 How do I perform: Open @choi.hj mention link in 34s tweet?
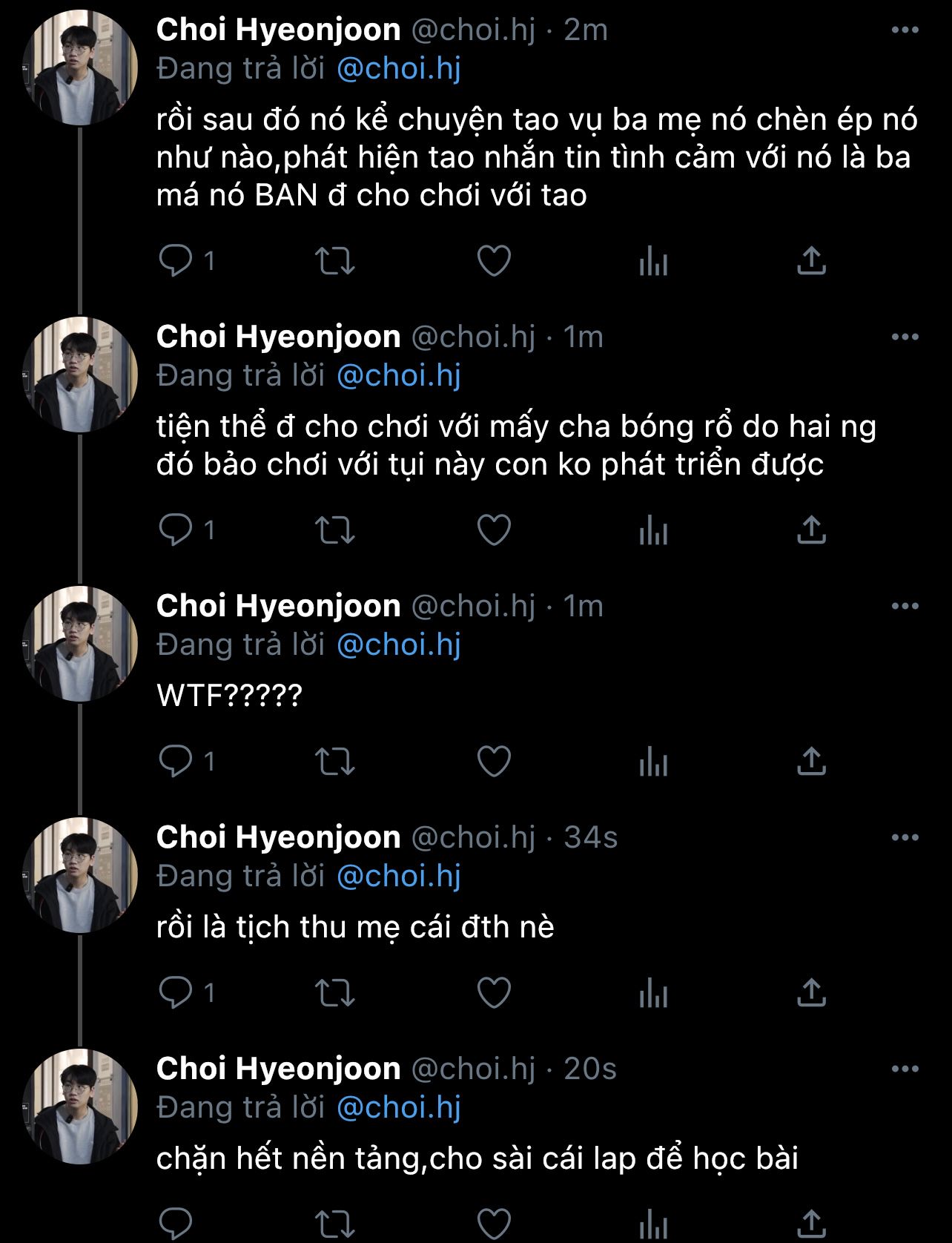398,876
